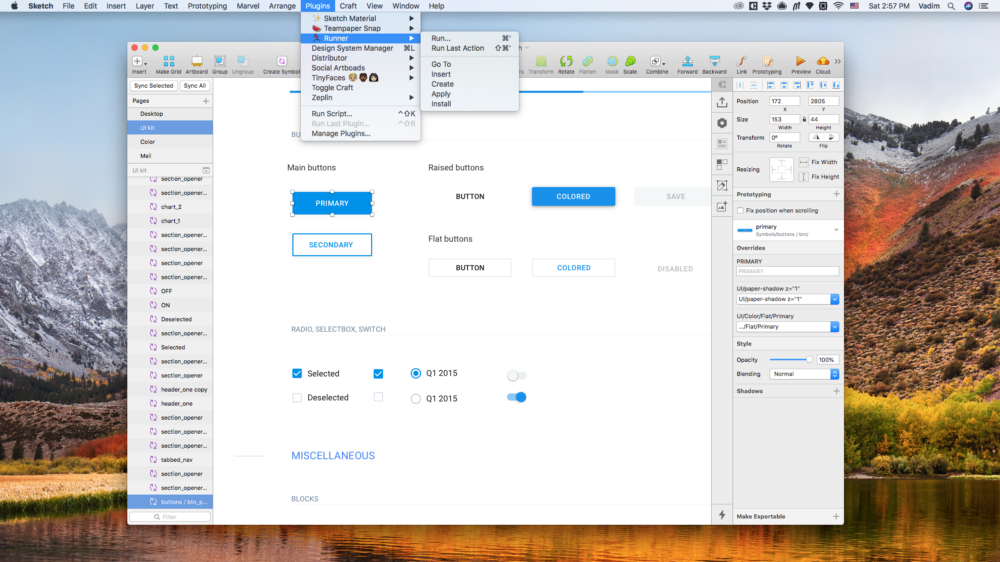Adjust the Opacity slider
Viewport: 1000px width, 562px height.
(790, 360)
